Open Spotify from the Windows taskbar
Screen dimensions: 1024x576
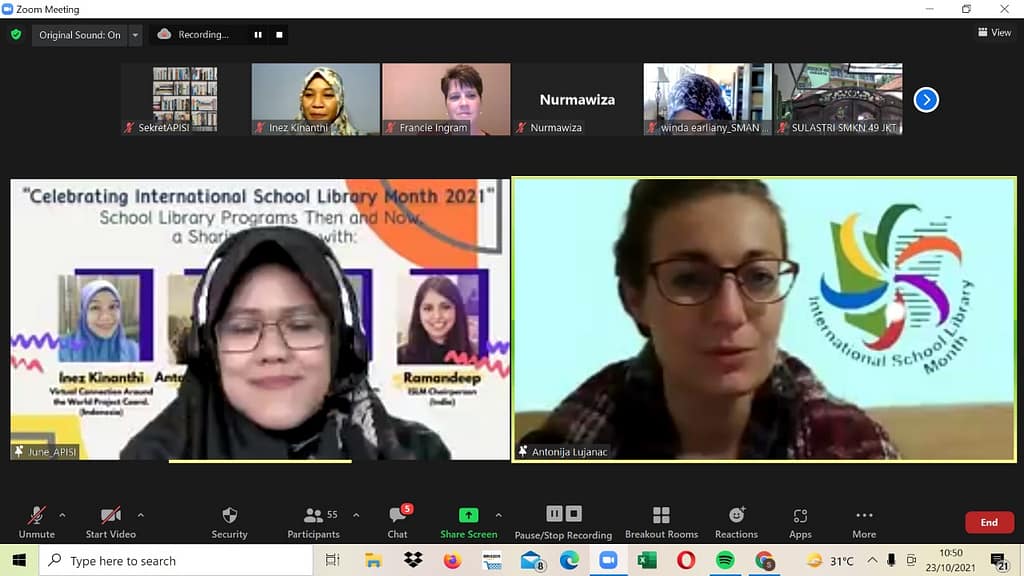coord(725,560)
